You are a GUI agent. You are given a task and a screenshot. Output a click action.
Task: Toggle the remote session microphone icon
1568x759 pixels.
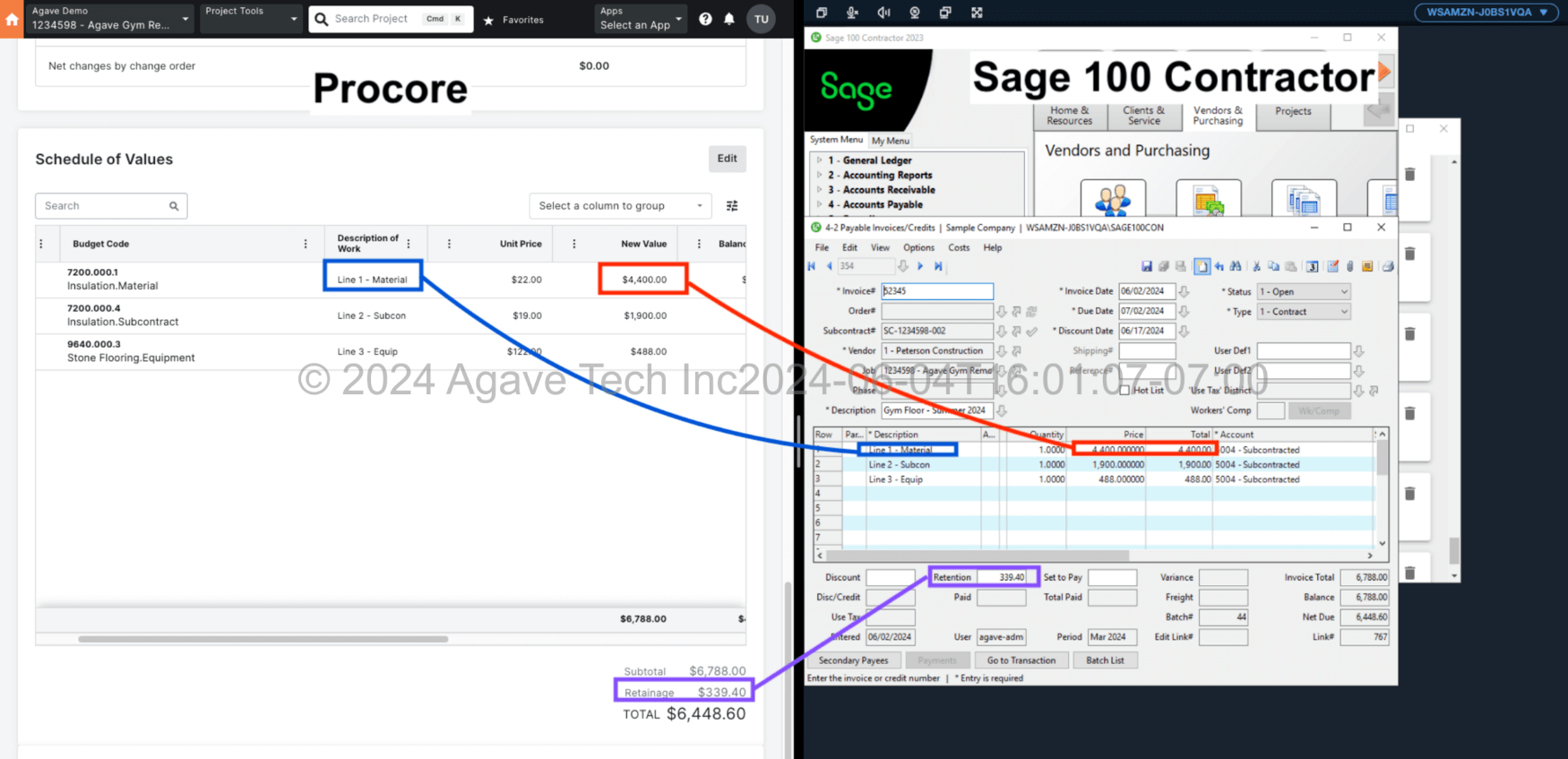852,13
